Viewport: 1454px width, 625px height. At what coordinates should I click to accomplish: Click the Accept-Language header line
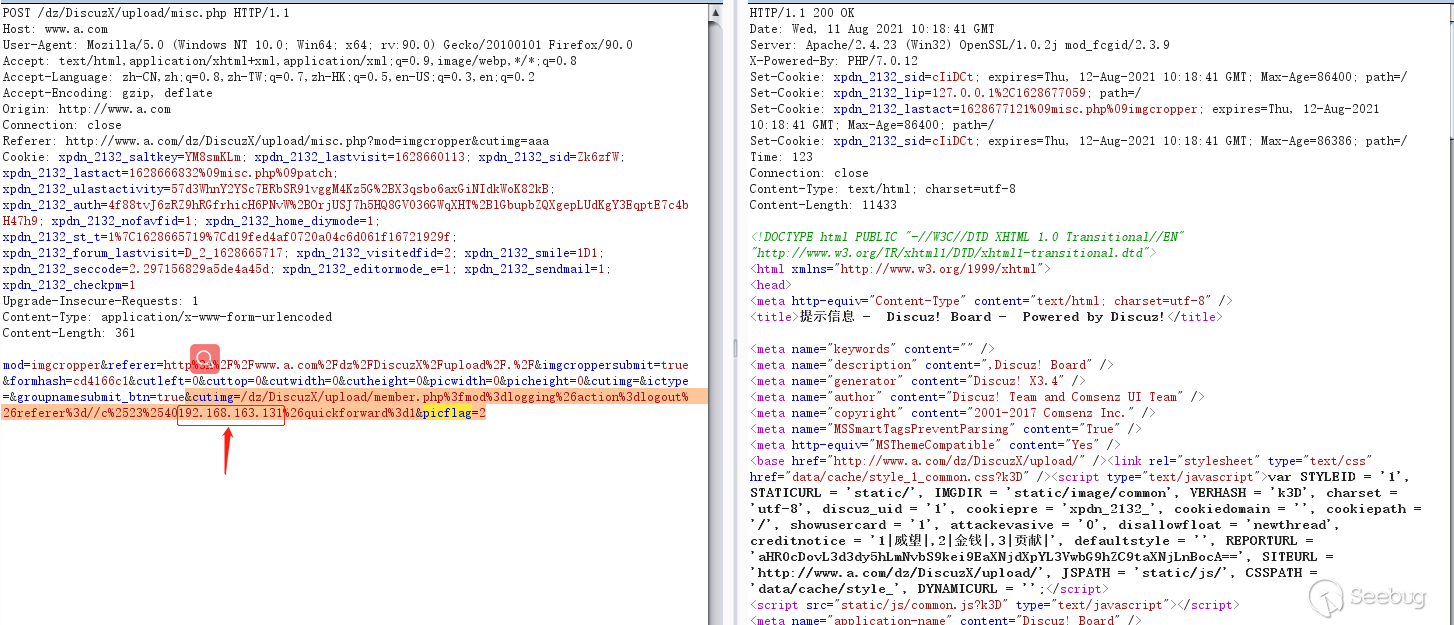(x=268, y=77)
